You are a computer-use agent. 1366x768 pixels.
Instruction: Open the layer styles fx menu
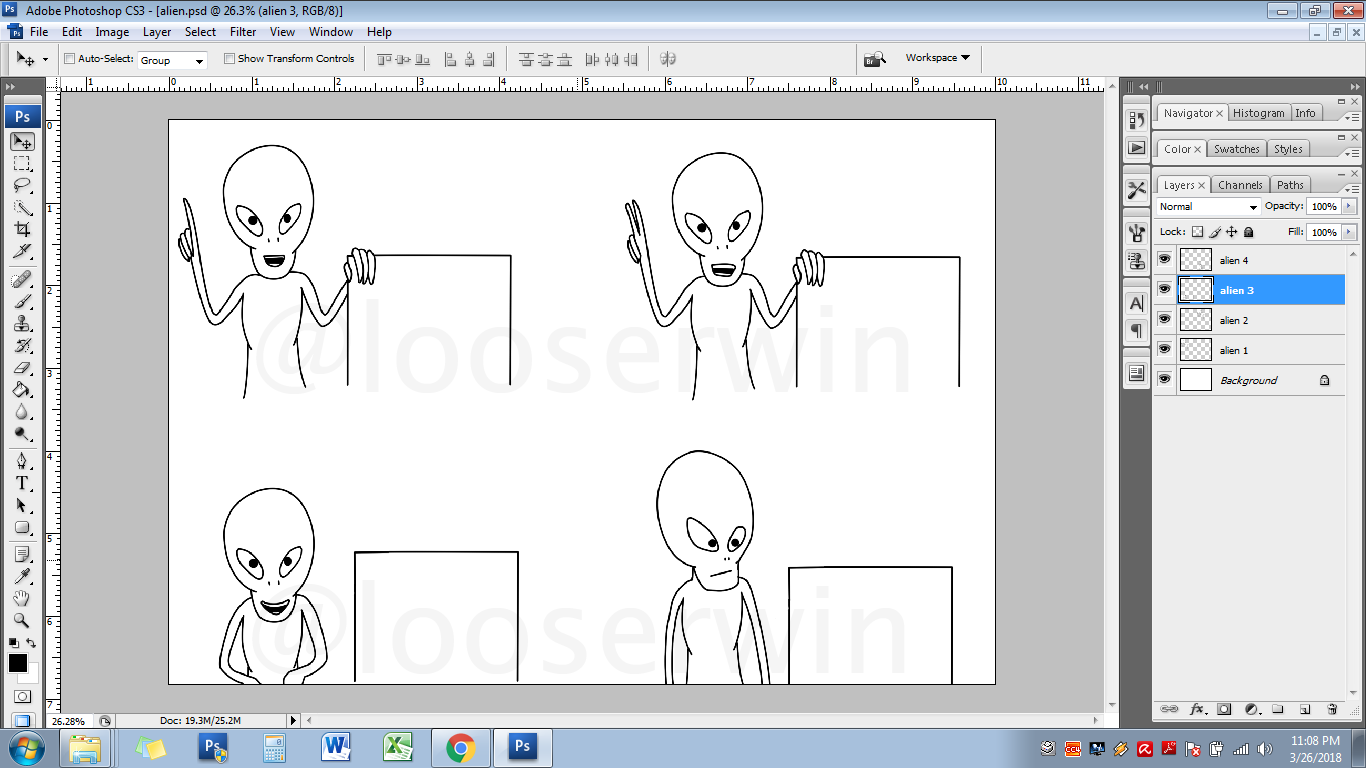(x=1197, y=709)
